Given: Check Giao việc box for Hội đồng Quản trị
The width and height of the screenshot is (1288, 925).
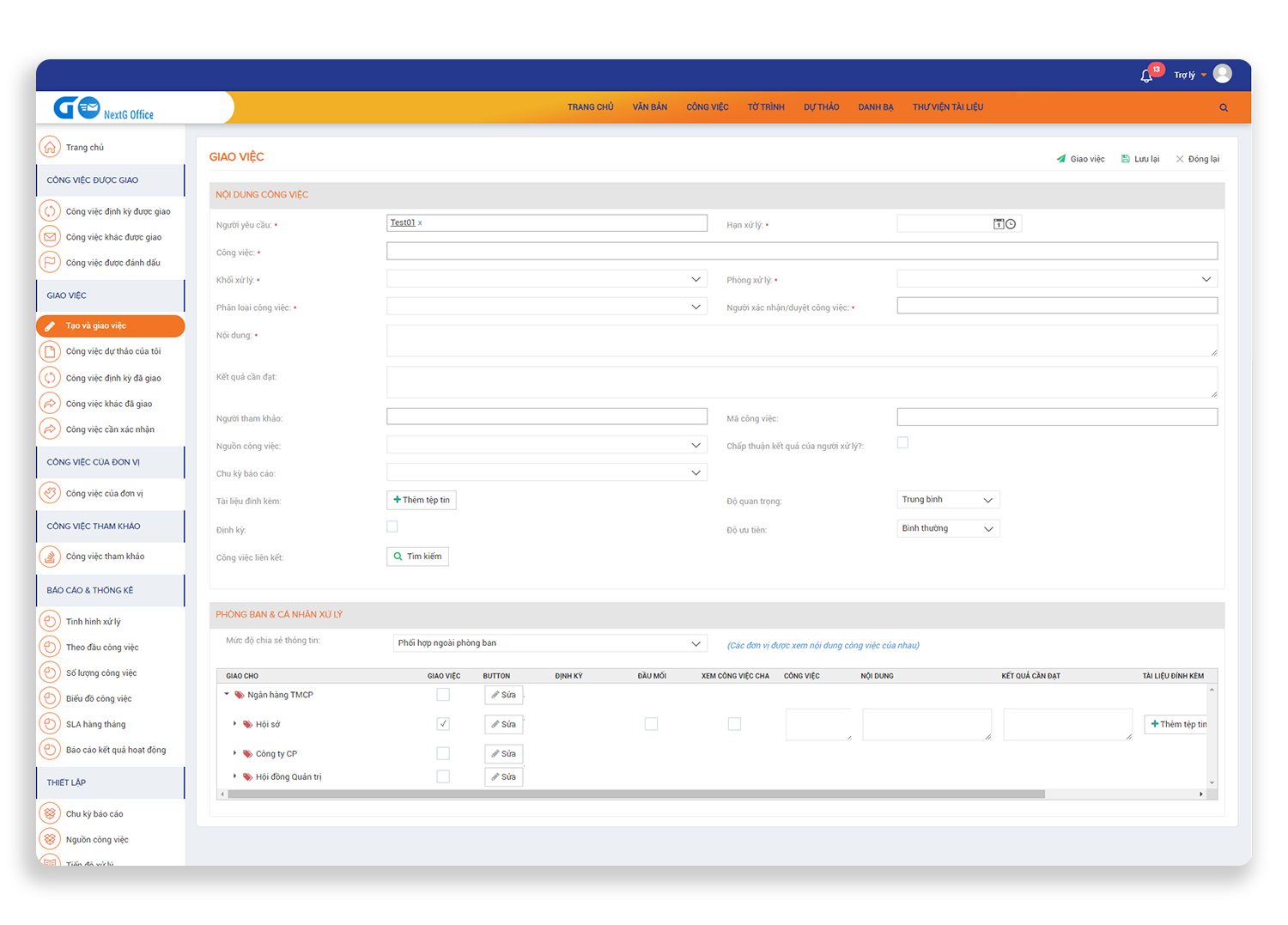Looking at the screenshot, I should (x=443, y=776).
